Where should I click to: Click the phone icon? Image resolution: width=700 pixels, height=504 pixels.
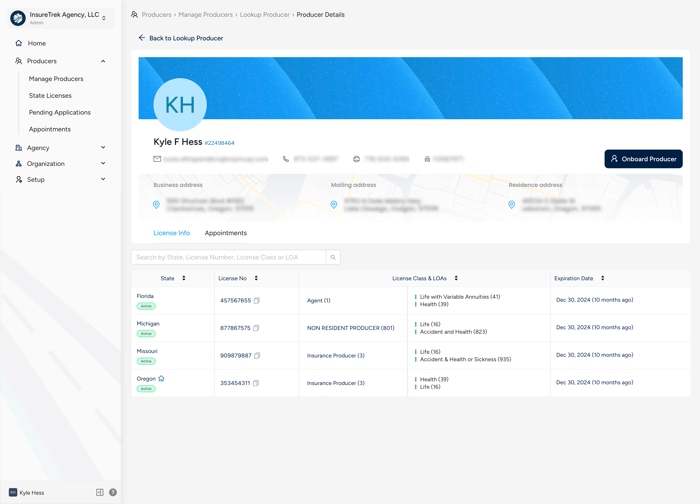286,159
